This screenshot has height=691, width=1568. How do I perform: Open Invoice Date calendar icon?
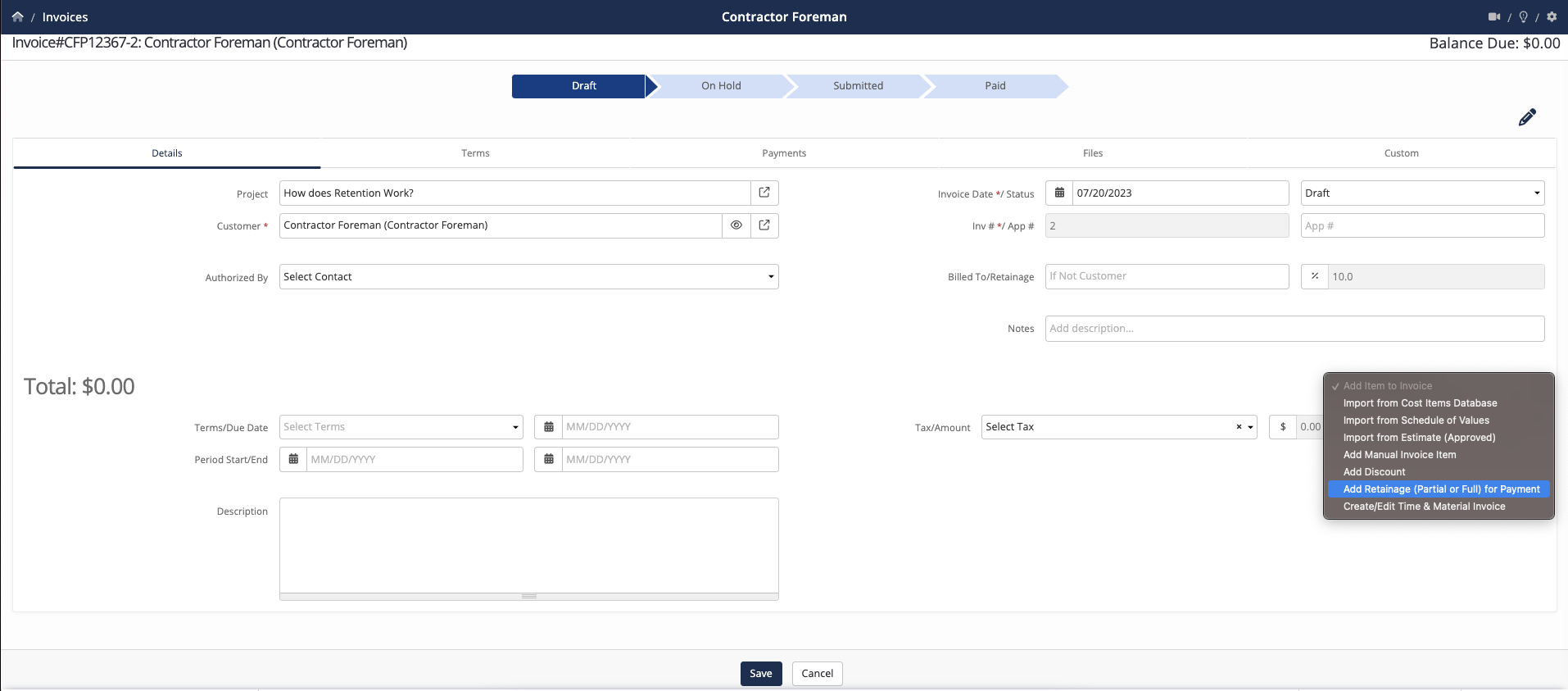coord(1059,193)
